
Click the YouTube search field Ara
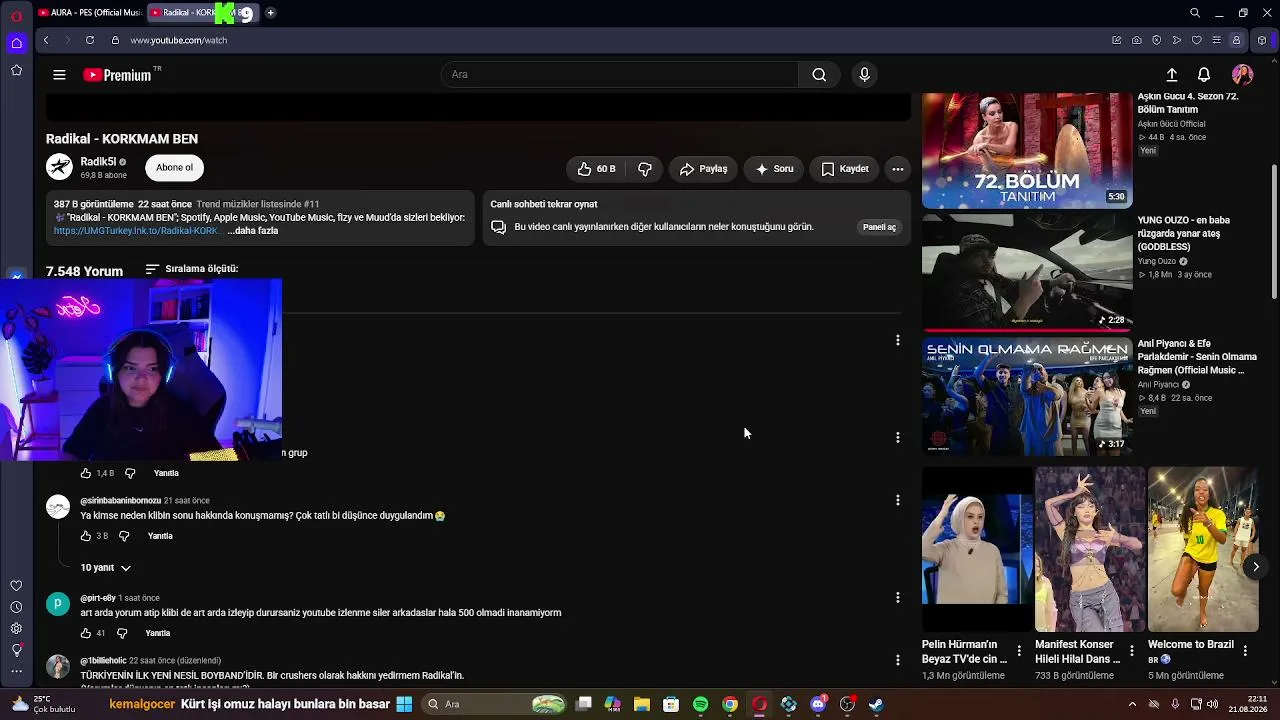point(620,75)
